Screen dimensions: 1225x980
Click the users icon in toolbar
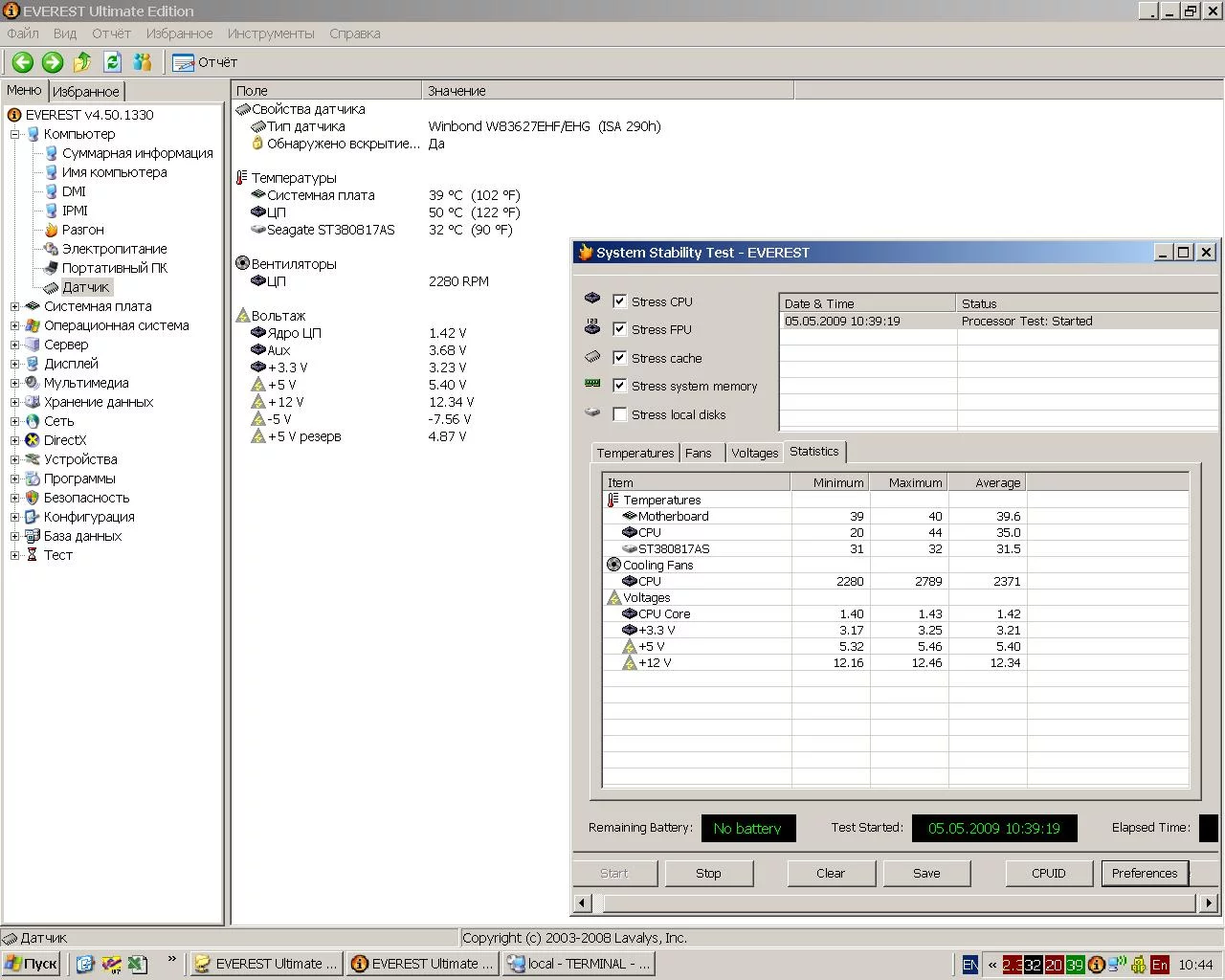click(143, 62)
